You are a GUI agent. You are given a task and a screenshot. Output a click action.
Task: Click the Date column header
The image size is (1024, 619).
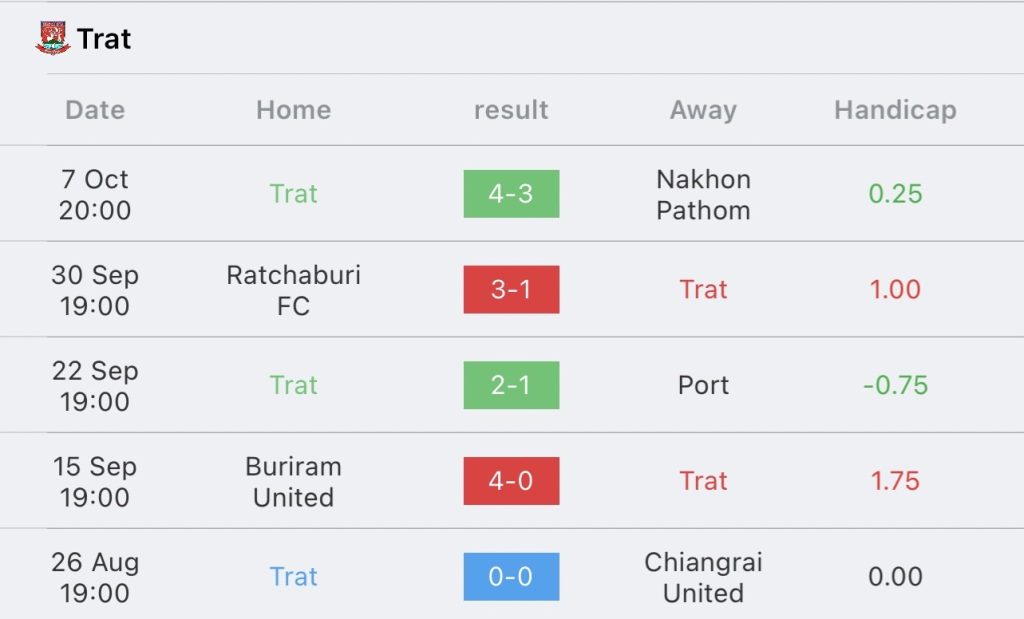(x=95, y=110)
